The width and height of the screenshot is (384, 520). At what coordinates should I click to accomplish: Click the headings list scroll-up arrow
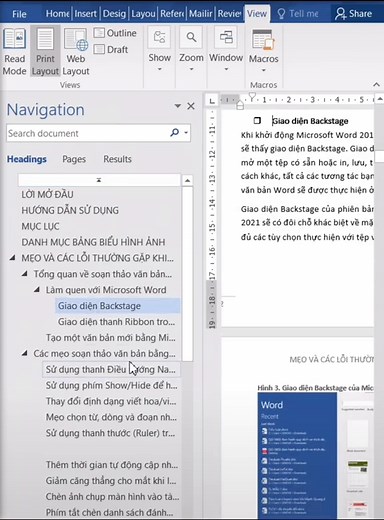187,181
